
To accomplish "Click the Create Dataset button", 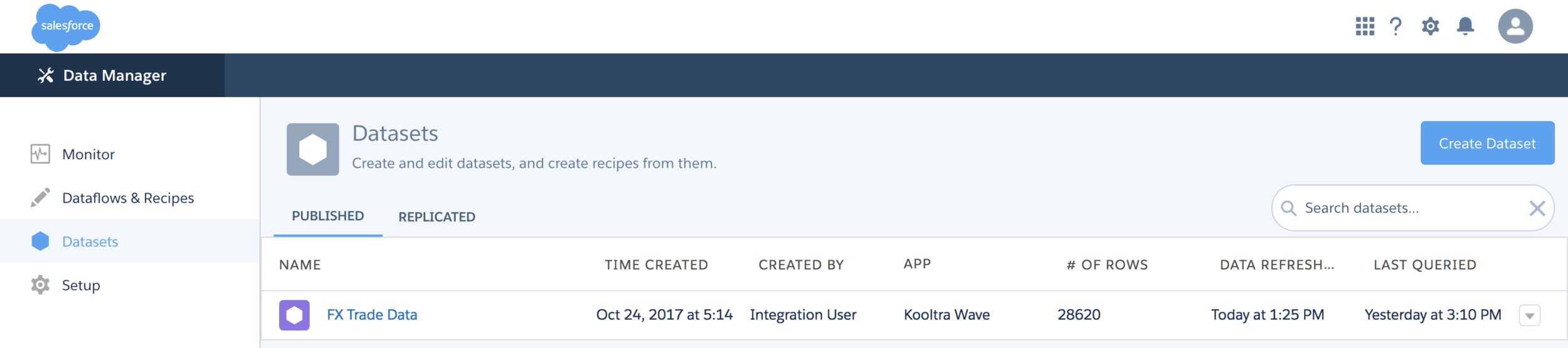I will (1487, 143).
